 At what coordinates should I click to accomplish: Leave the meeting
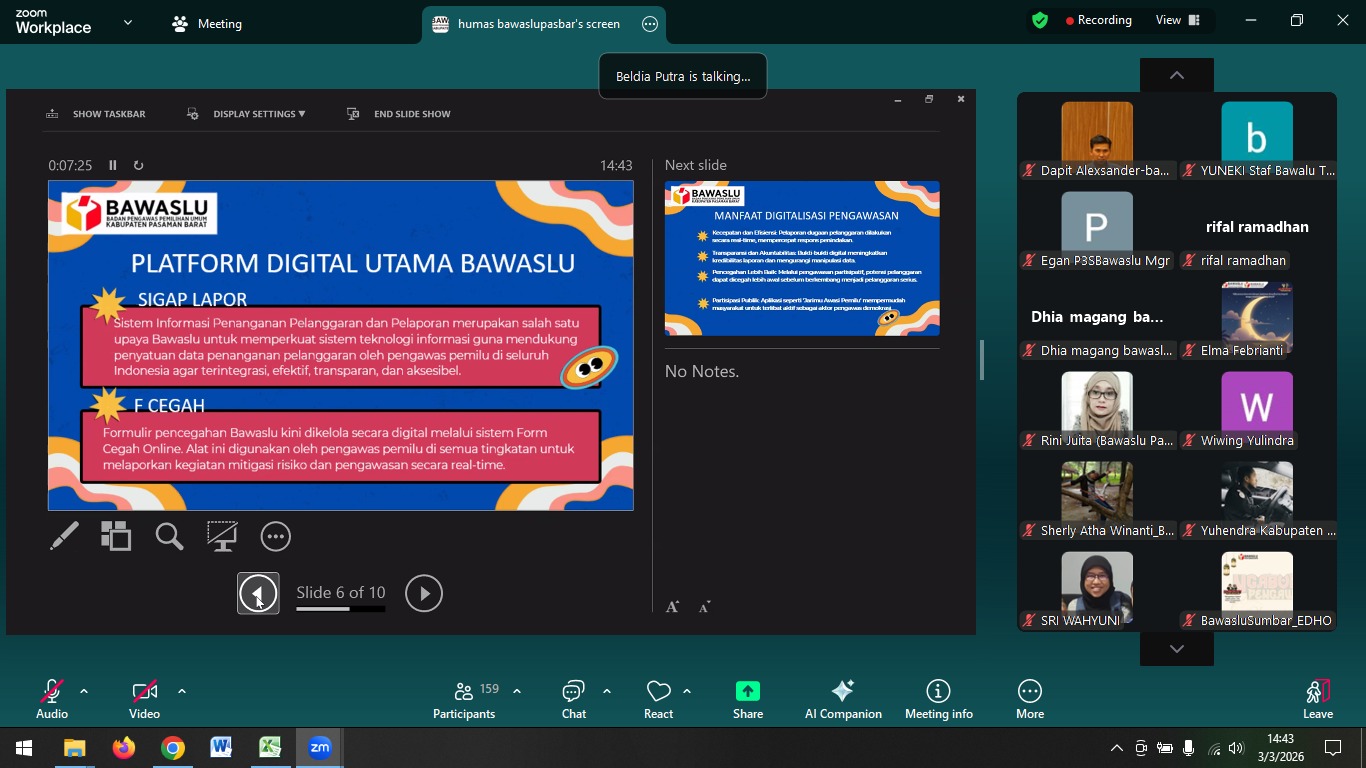click(x=1317, y=699)
